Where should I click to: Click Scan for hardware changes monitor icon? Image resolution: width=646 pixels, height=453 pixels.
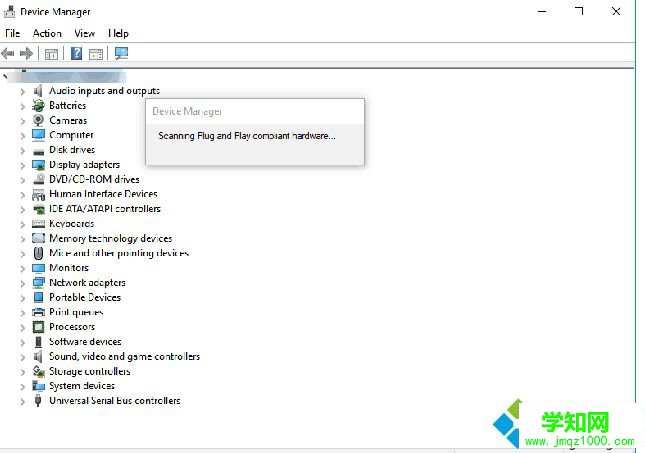[x=122, y=53]
